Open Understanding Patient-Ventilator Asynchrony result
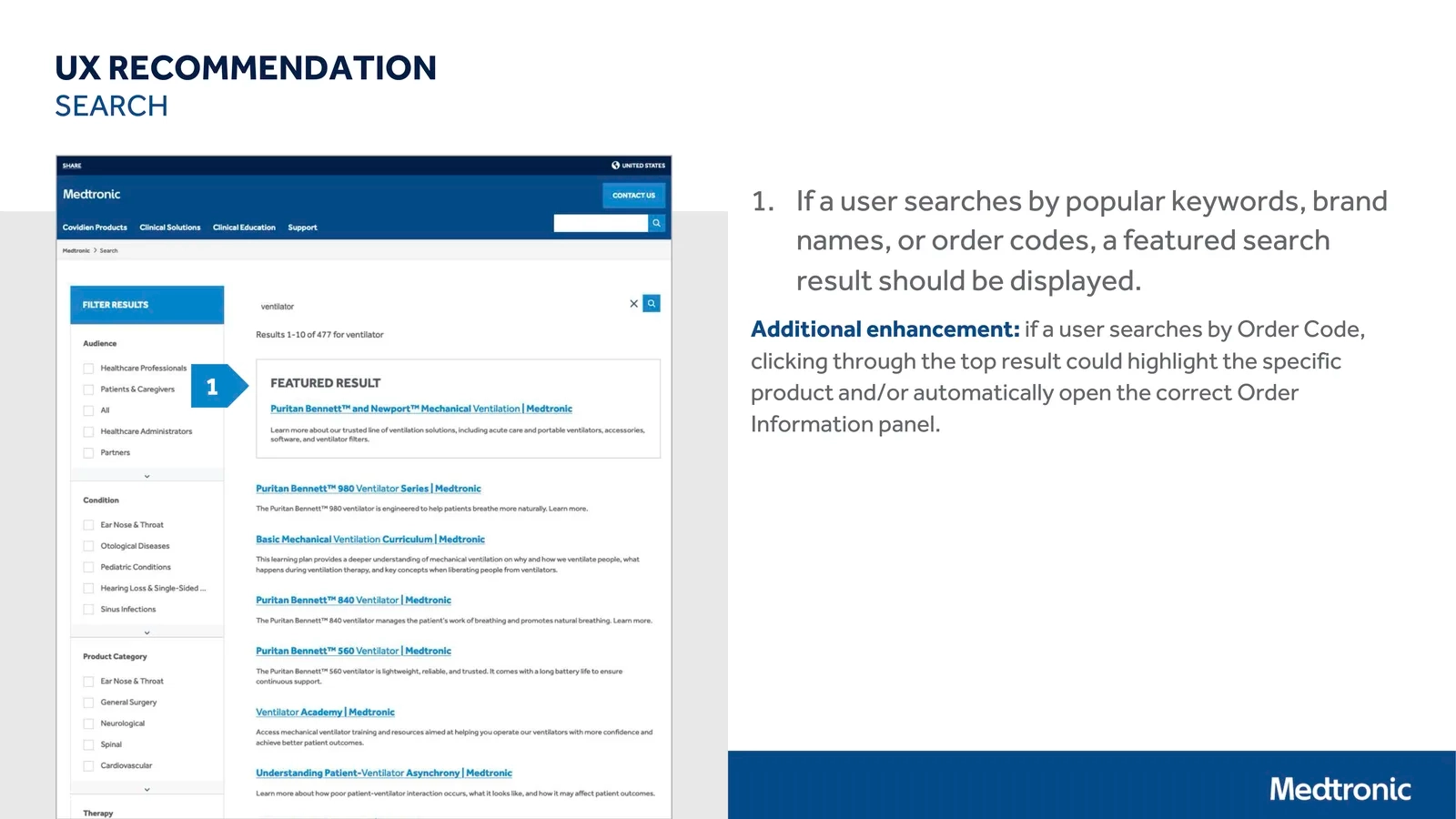The height and width of the screenshot is (819, 1456). click(x=384, y=773)
